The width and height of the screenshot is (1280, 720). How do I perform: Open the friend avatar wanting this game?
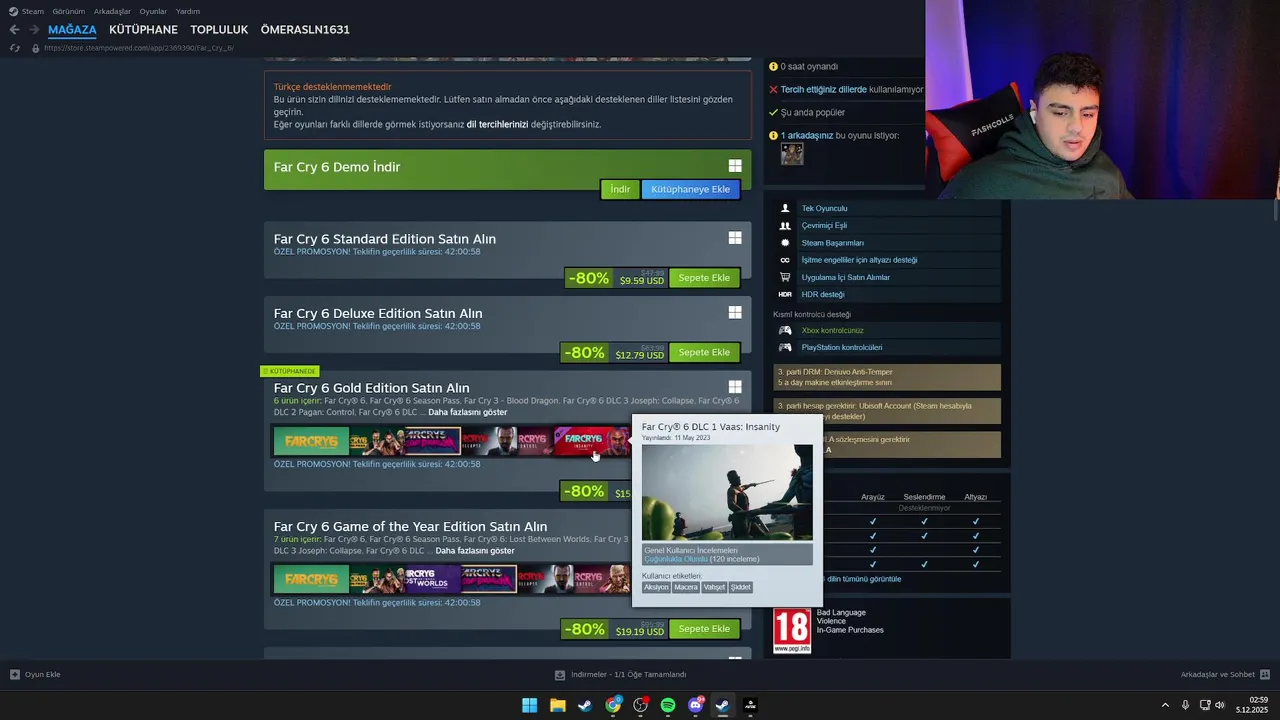(792, 154)
